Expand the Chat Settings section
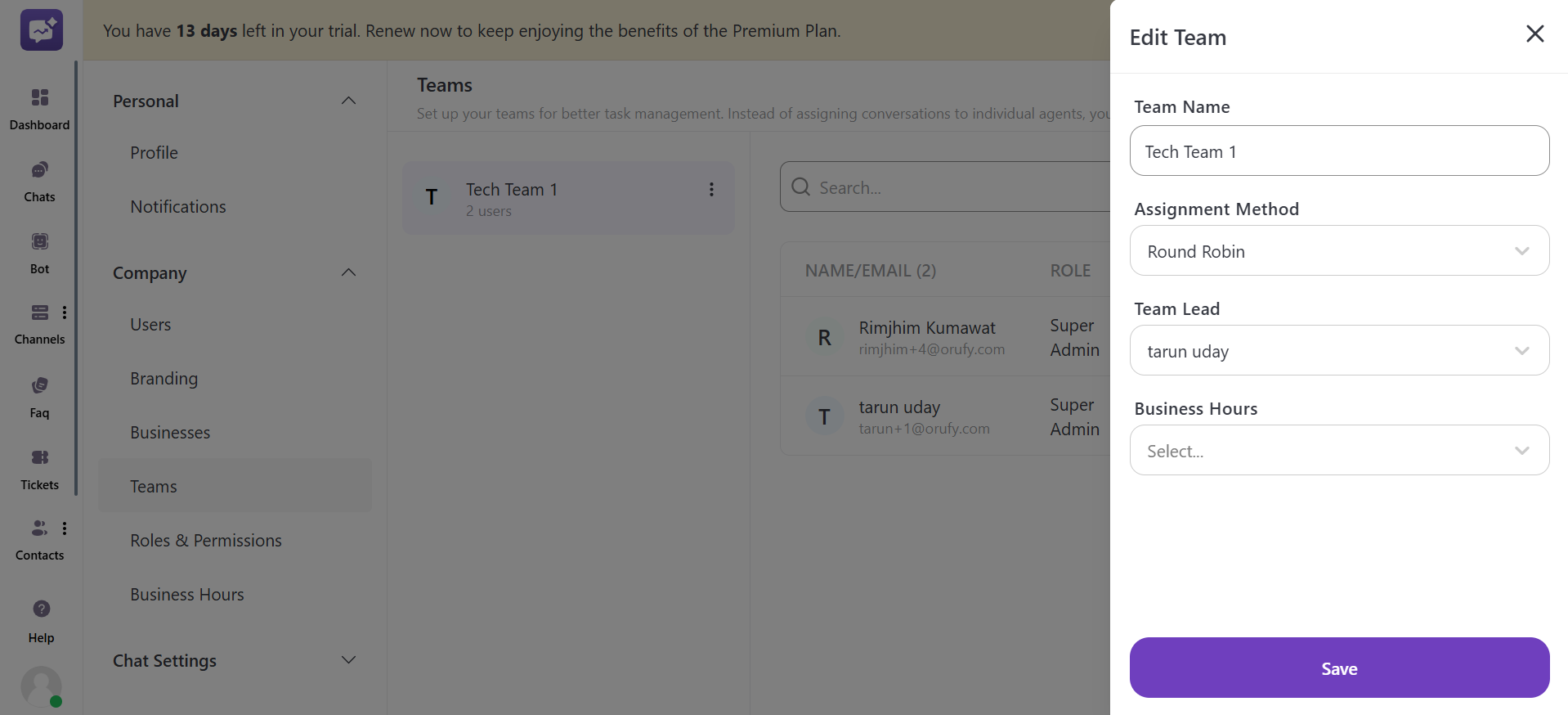 pyautogui.click(x=348, y=660)
